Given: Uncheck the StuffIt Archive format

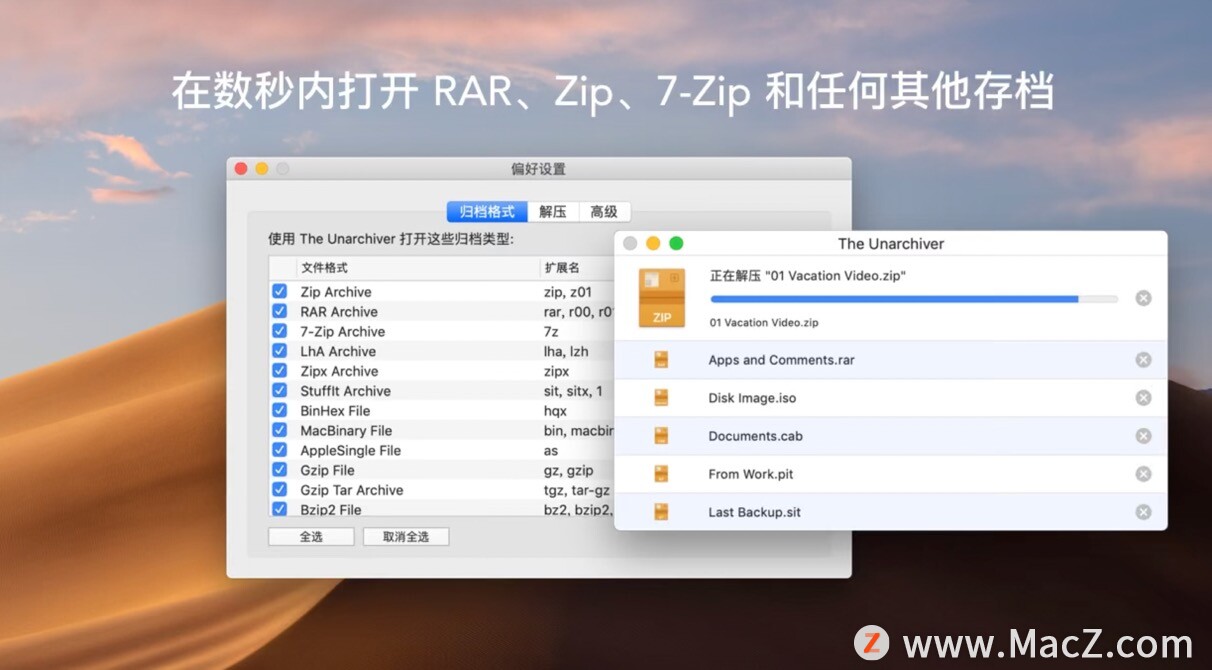Looking at the screenshot, I should (x=280, y=391).
